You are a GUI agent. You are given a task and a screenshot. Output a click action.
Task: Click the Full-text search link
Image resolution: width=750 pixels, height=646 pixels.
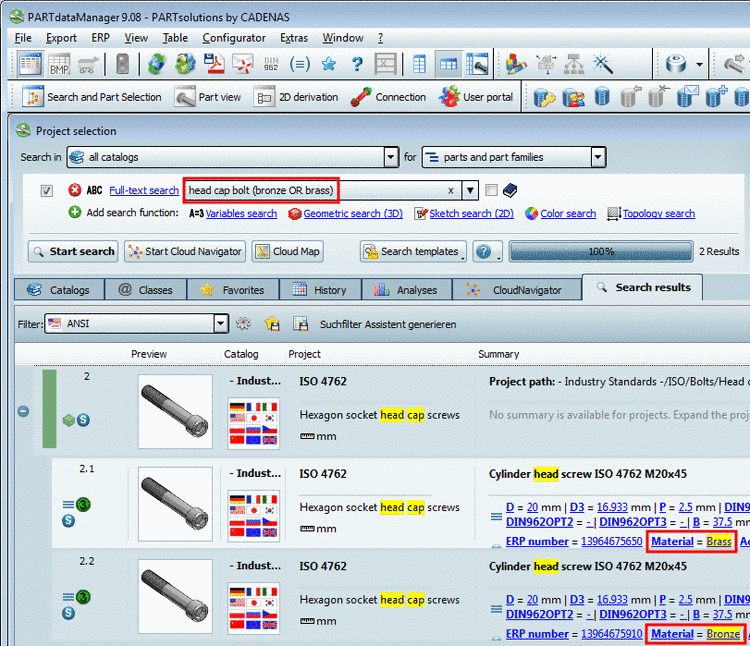[144, 190]
